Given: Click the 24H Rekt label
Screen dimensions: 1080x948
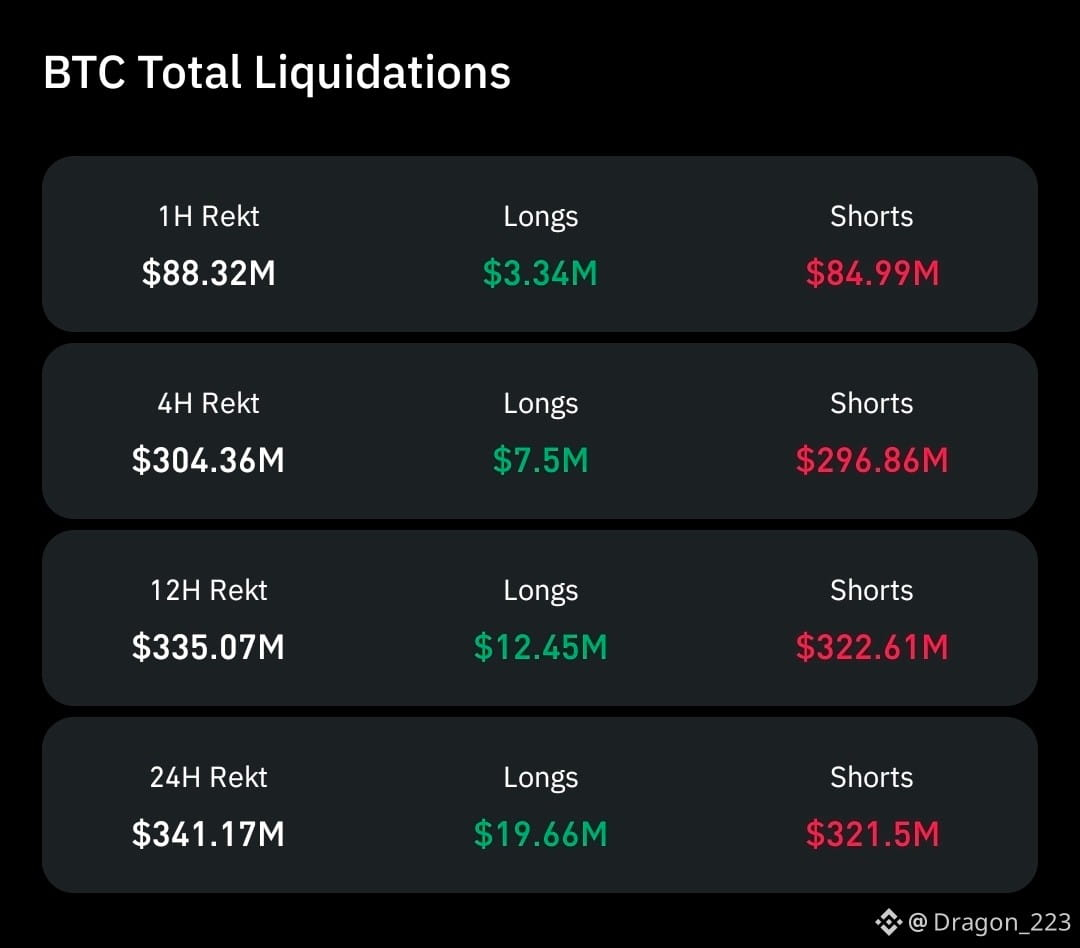Looking at the screenshot, I should coord(209,777).
